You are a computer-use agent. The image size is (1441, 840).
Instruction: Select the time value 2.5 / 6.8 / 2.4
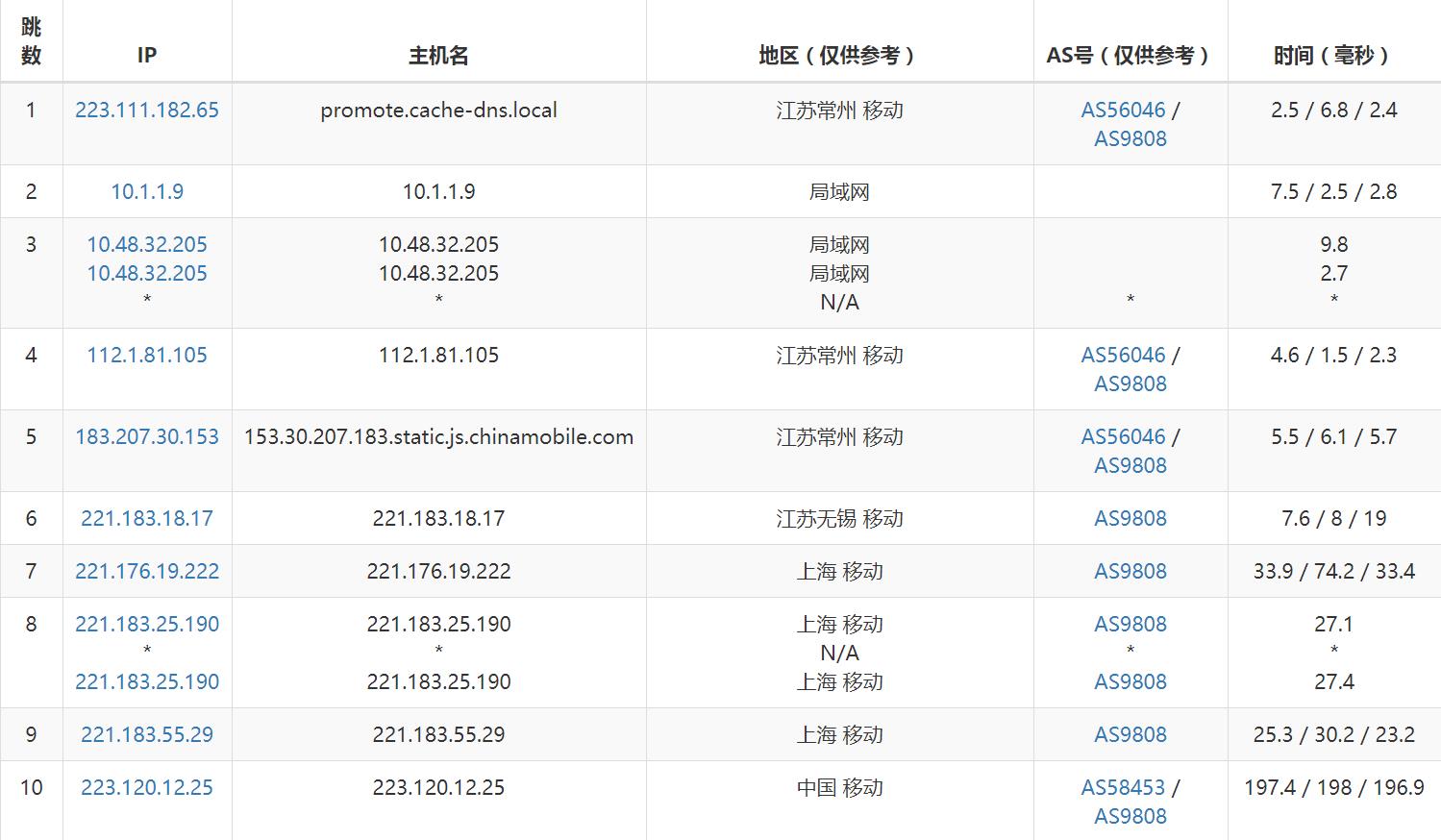[x=1334, y=110]
